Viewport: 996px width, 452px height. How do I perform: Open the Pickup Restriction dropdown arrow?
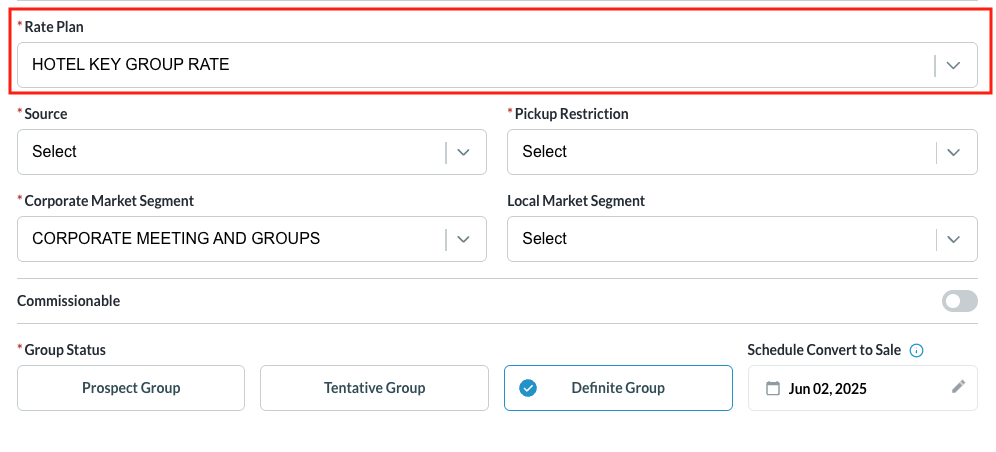pyautogui.click(x=954, y=152)
